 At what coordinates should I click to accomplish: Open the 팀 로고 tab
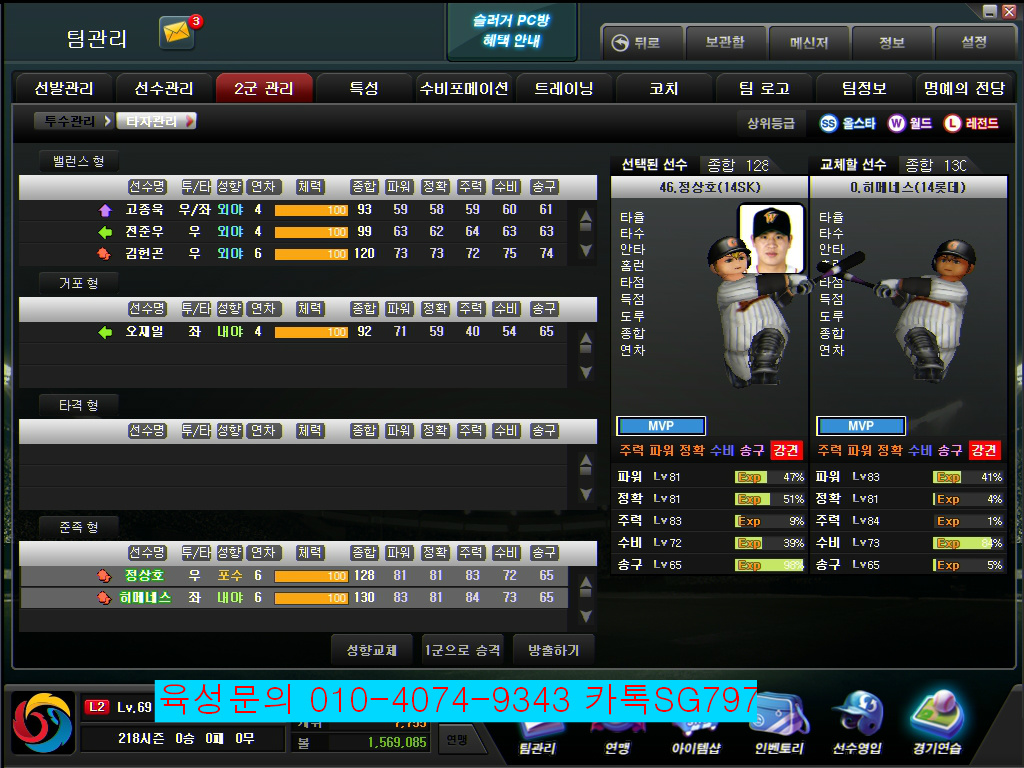764,88
